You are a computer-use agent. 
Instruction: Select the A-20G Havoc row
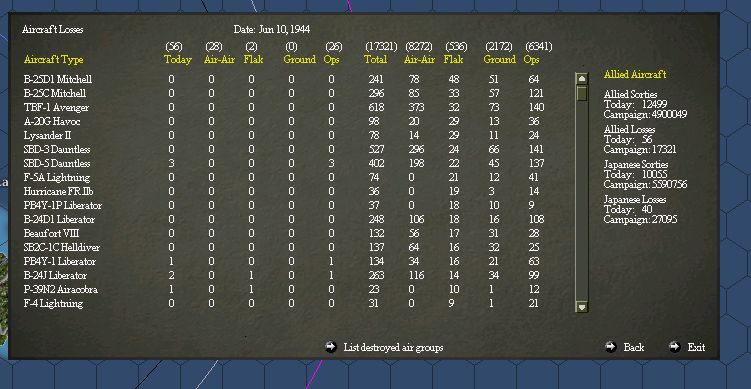[284, 121]
